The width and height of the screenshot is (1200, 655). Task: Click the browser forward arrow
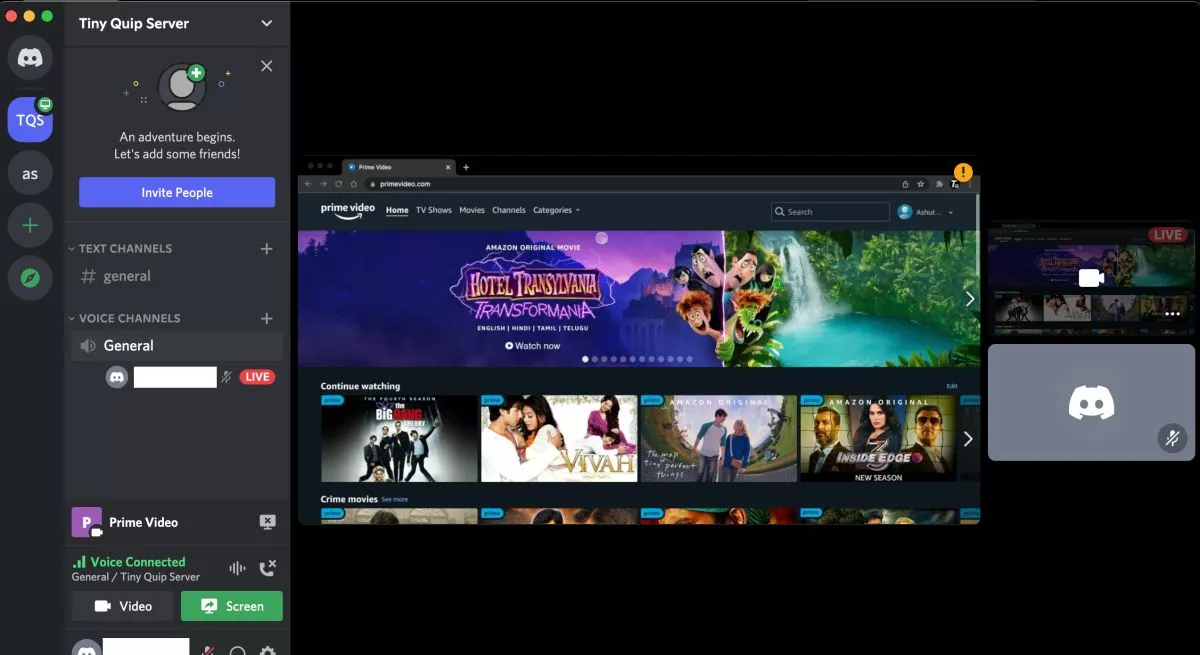[x=323, y=184]
